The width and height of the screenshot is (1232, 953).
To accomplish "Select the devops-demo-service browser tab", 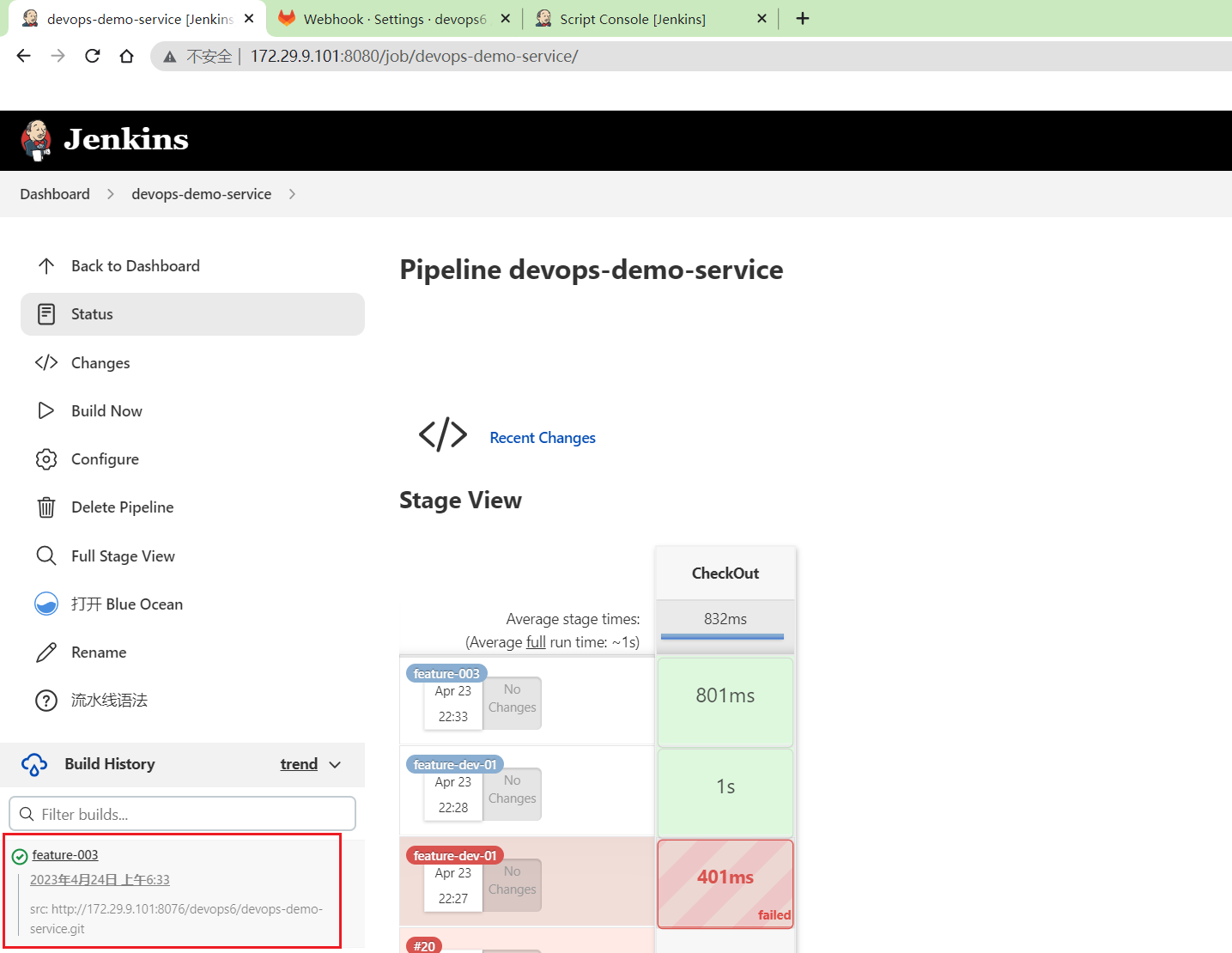I will (x=139, y=18).
